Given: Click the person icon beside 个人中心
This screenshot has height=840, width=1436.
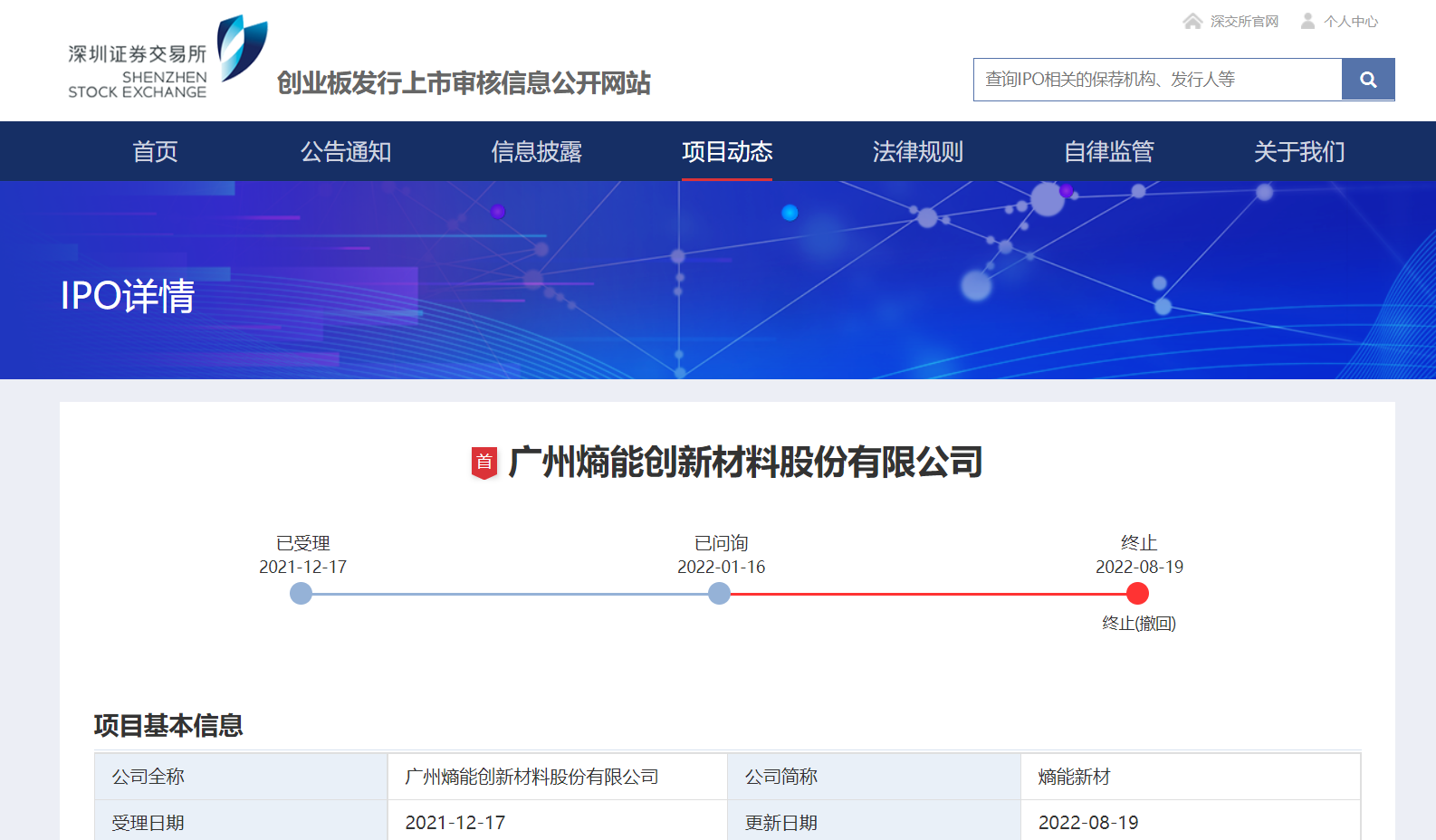Looking at the screenshot, I should coord(1307,21).
